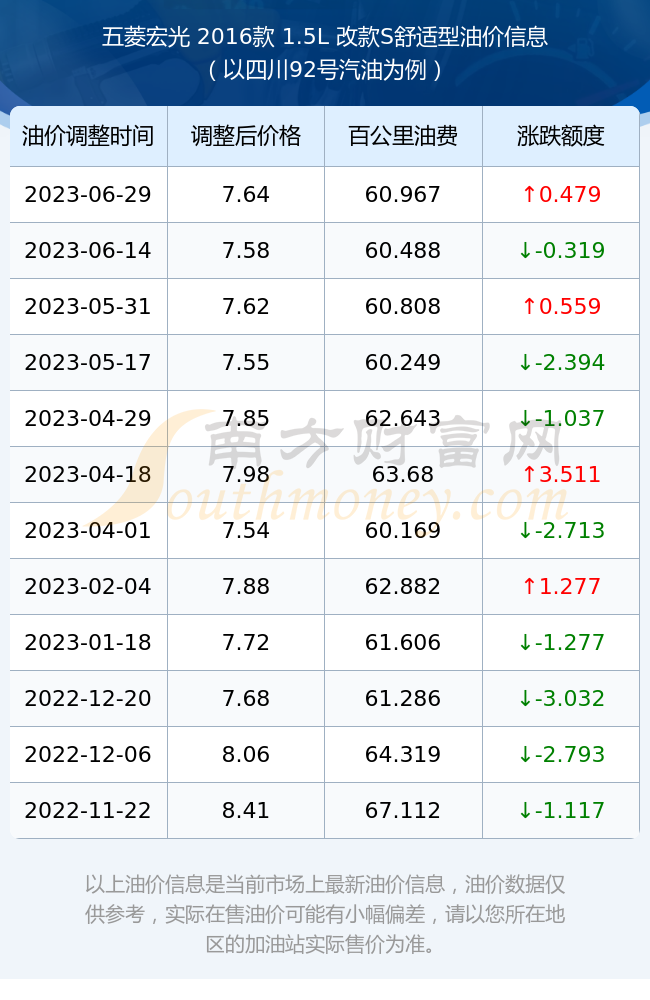Image resolution: width=650 pixels, height=1000 pixels.
Task: Click the green down -1.117 change value
Action: click(561, 811)
